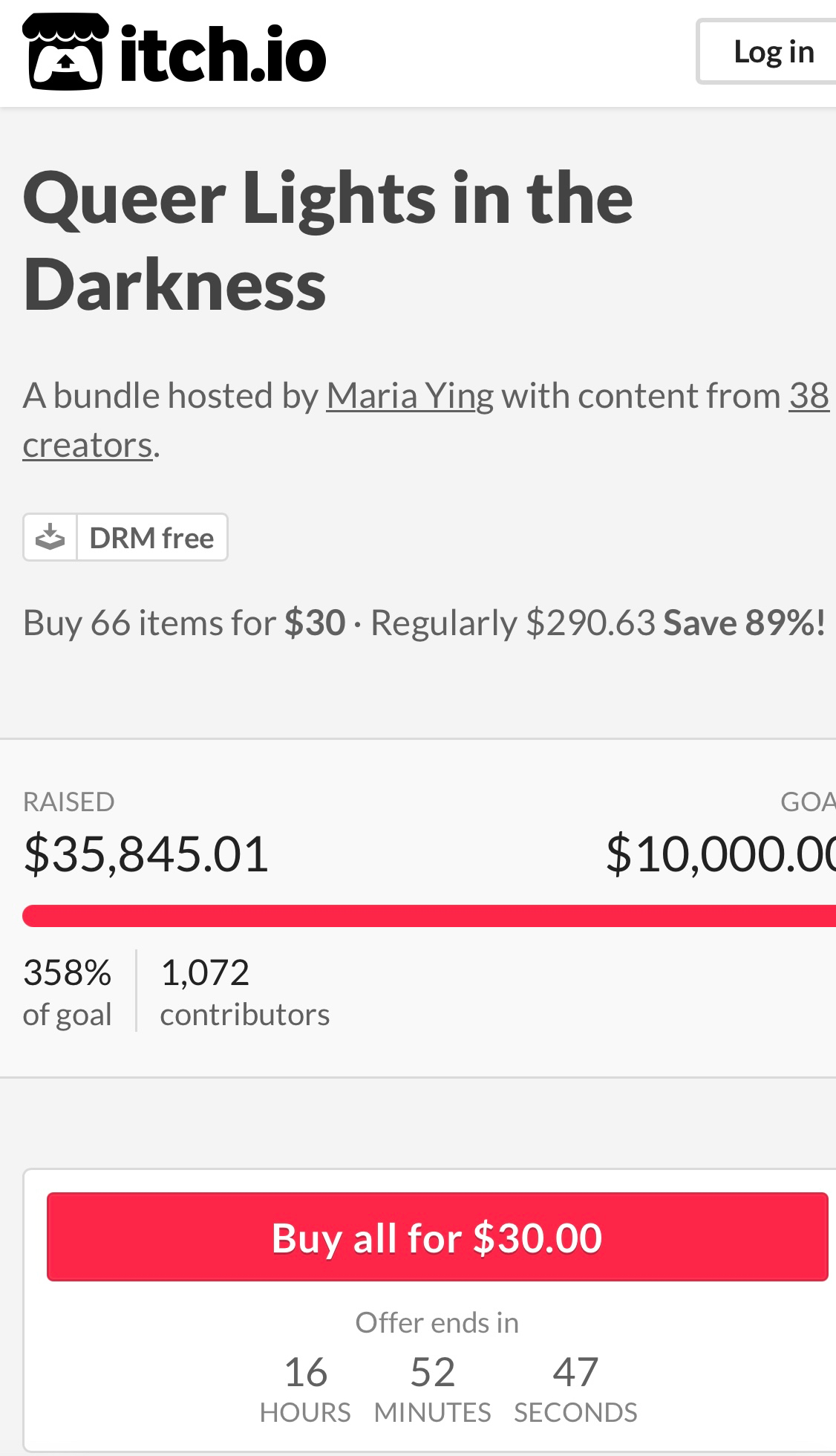Viewport: 836px width, 1456px height.
Task: Click the $10,000.00 goal amount
Action: point(720,854)
